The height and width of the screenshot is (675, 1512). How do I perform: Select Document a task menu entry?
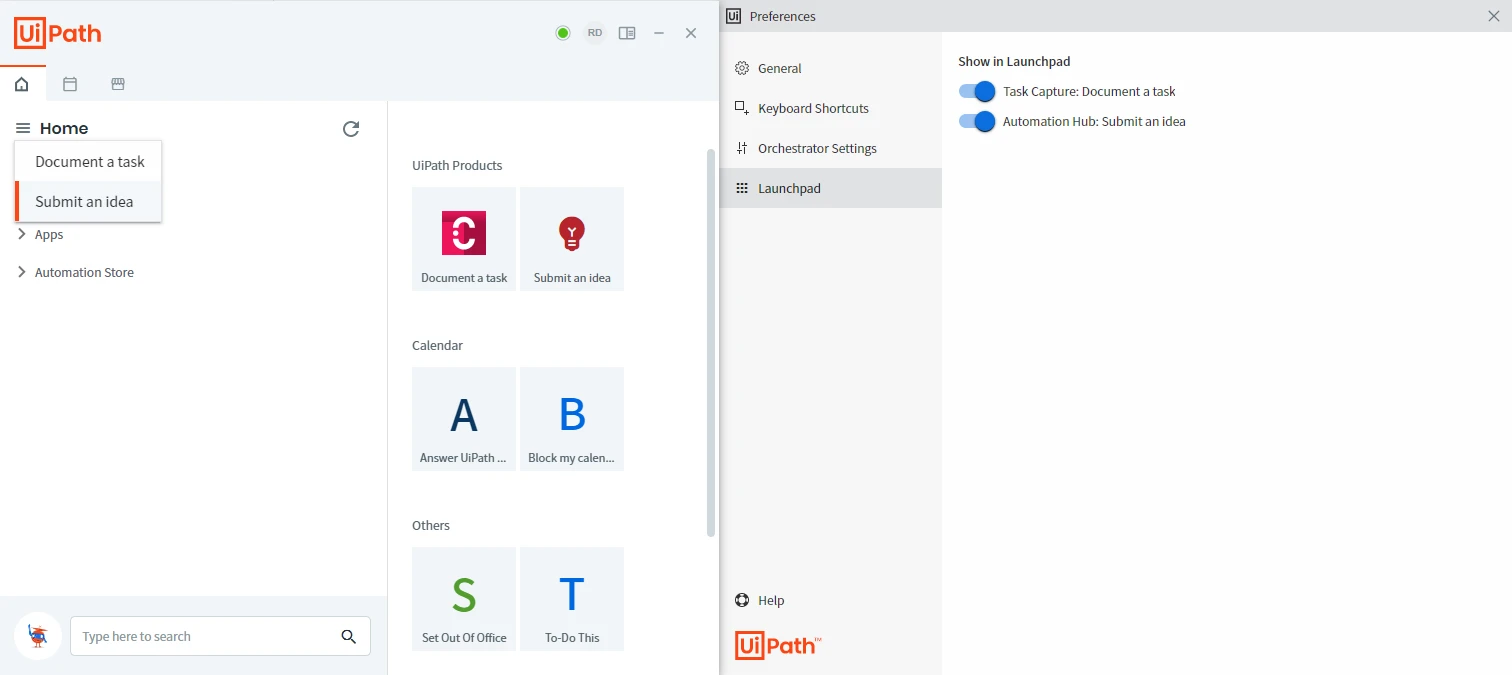(88, 161)
